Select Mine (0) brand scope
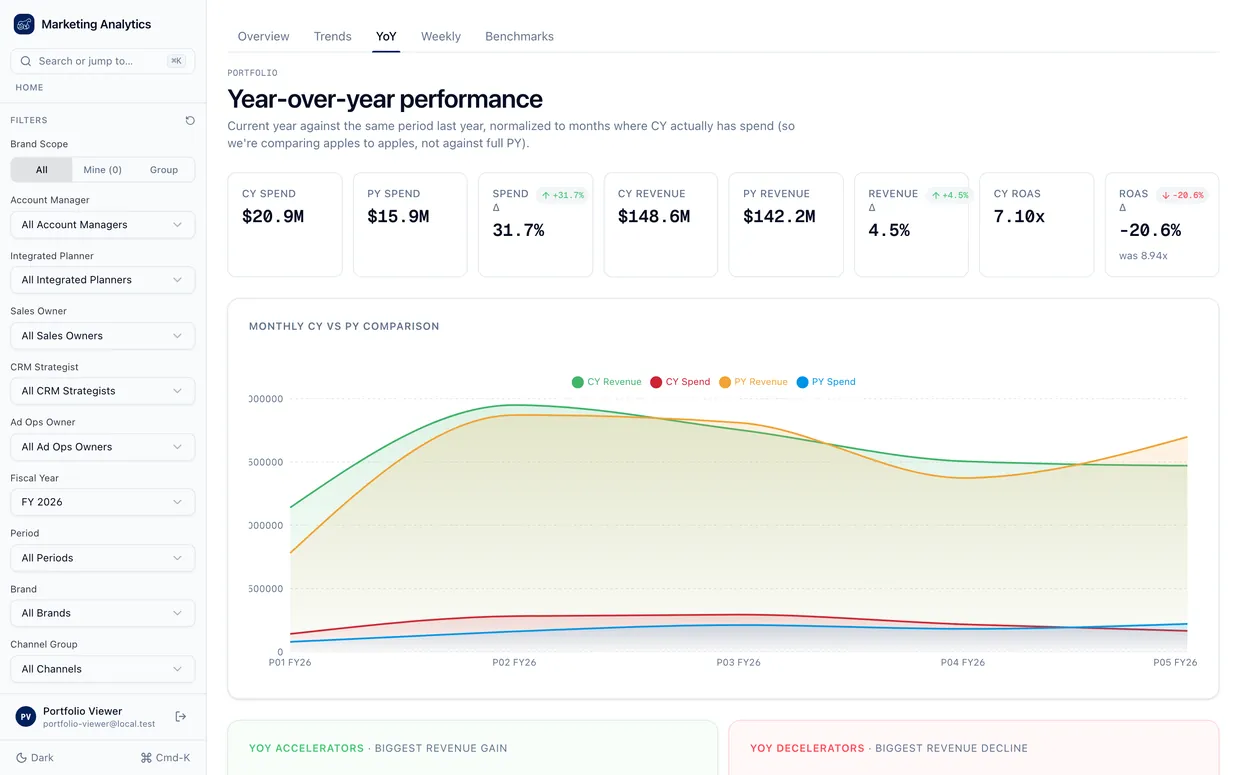1240x775 pixels. point(102,170)
